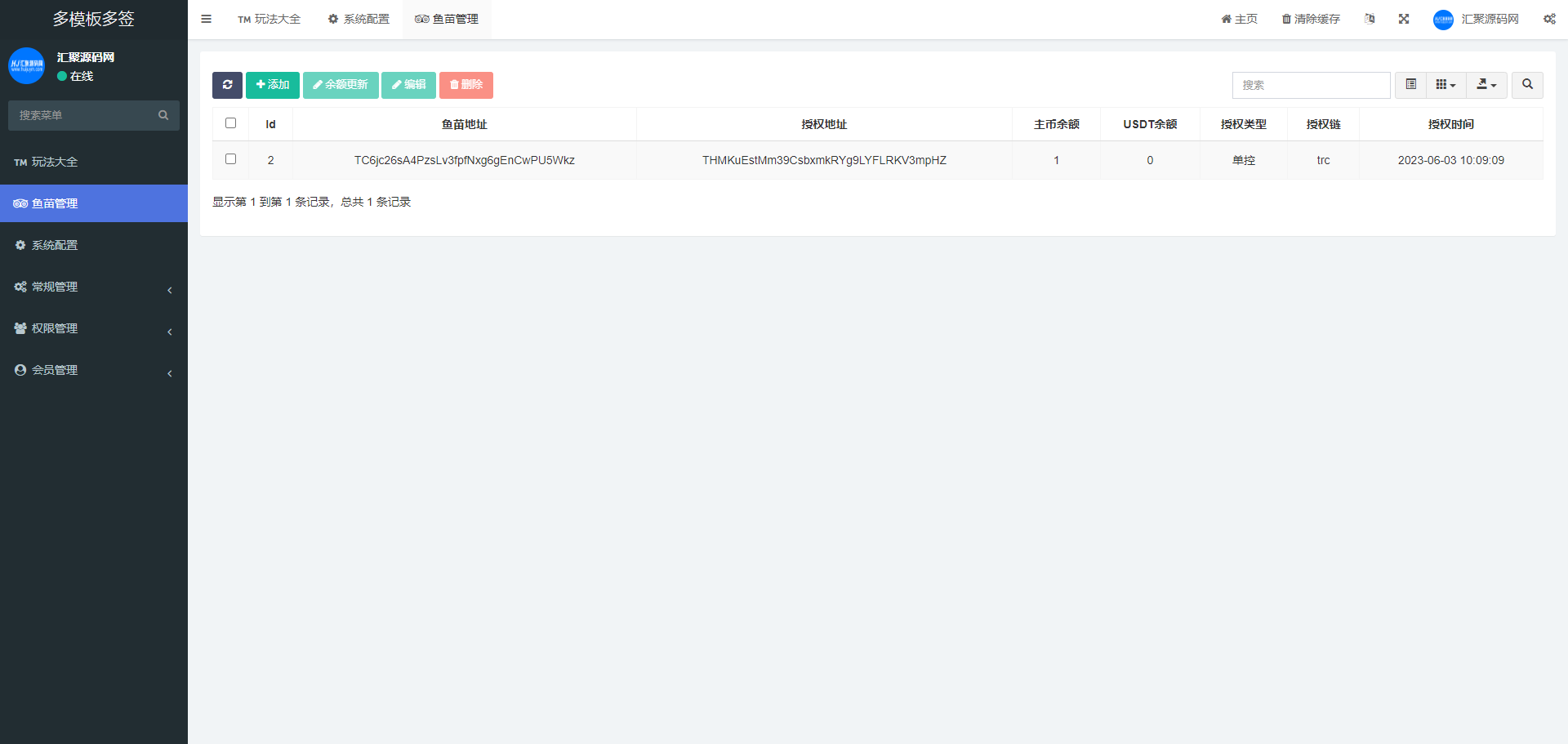The image size is (1568, 744).
Task: Select the checkbox for row Id 2
Action: tap(230, 159)
